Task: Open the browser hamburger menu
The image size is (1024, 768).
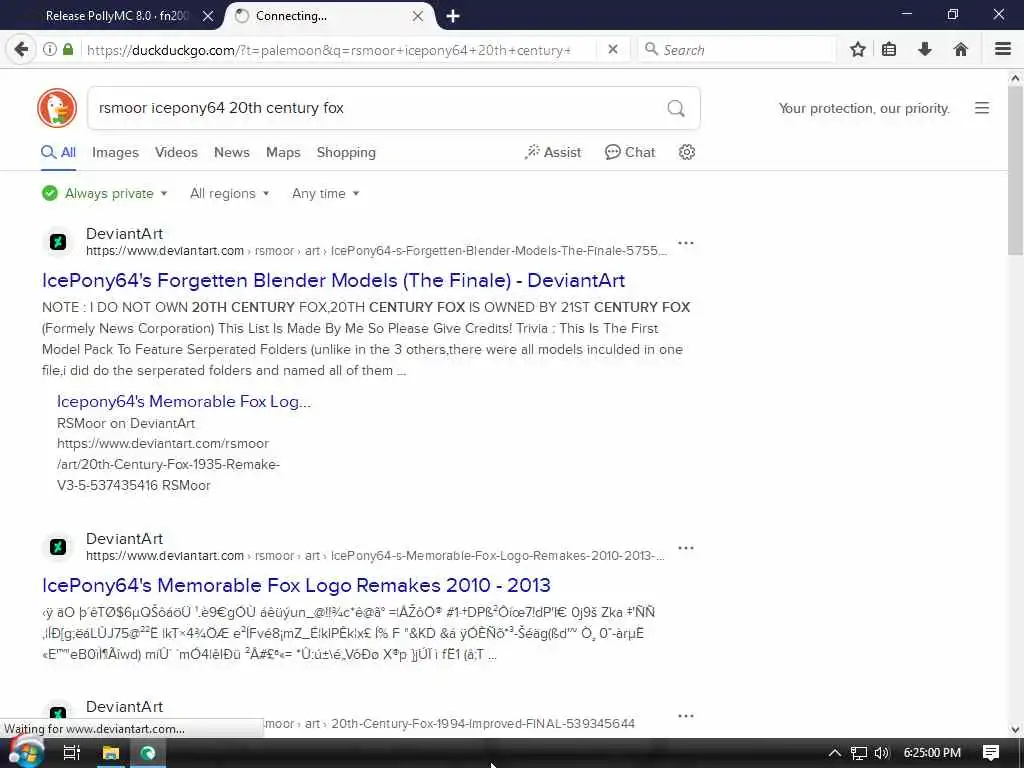Action: click(x=1003, y=50)
